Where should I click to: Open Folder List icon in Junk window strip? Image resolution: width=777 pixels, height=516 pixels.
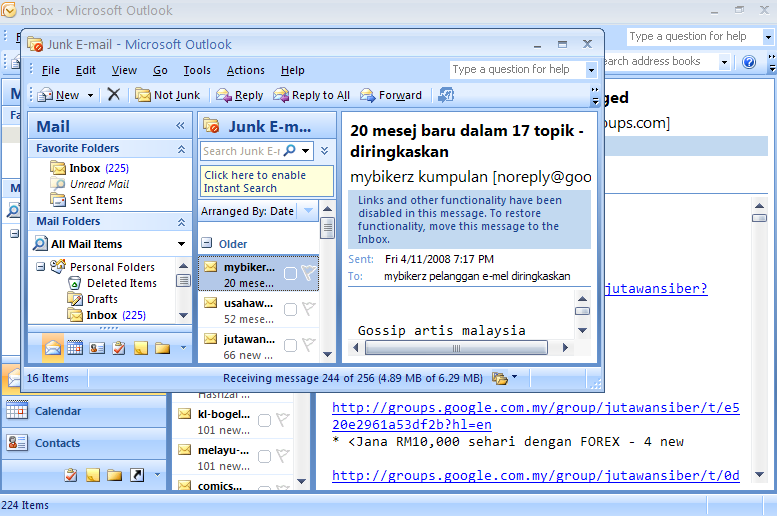(x=163, y=348)
